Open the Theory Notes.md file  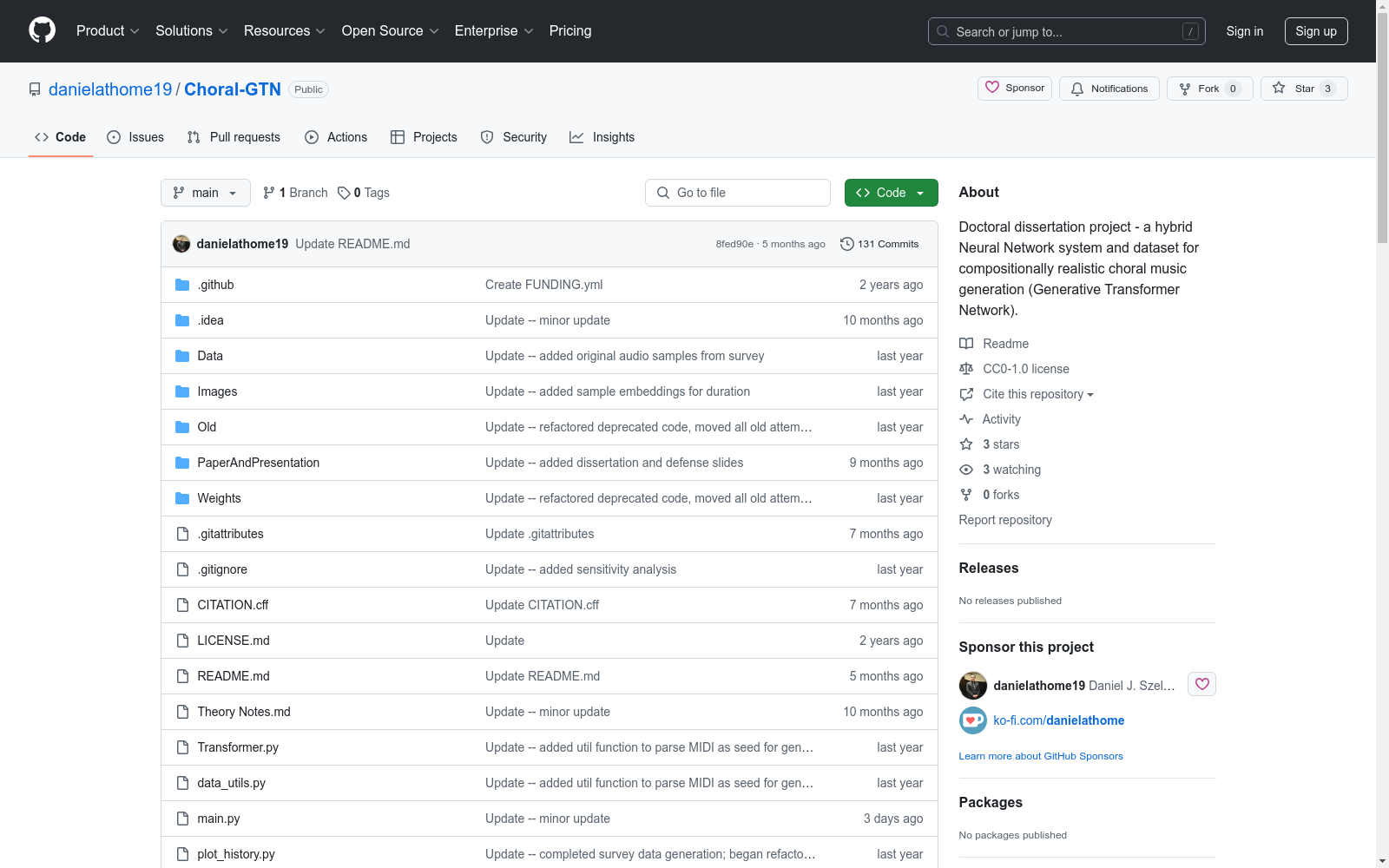(244, 712)
